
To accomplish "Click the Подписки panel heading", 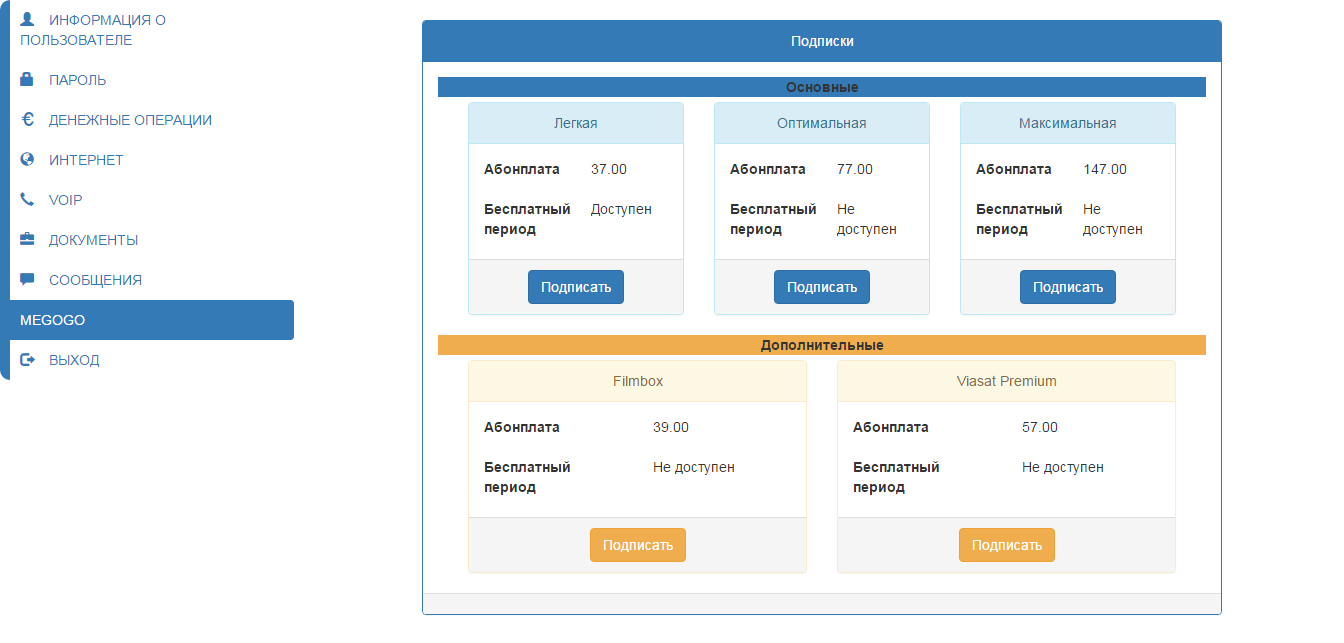I will [822, 41].
